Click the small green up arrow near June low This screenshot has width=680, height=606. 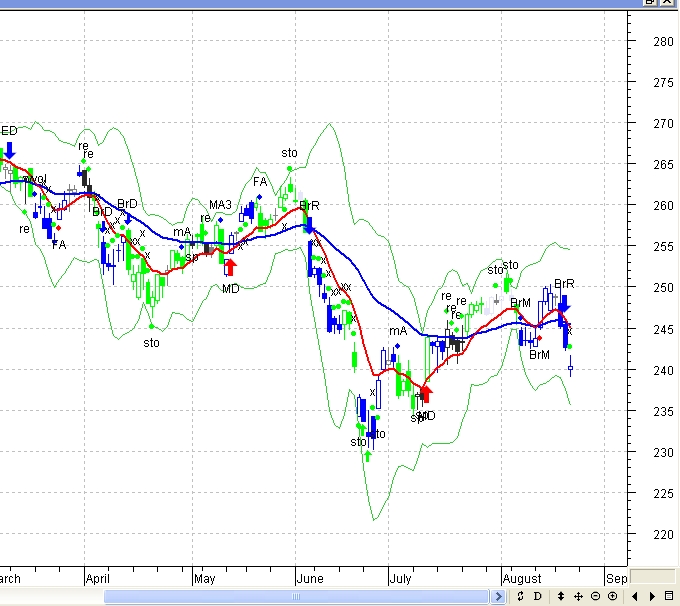coord(368,455)
